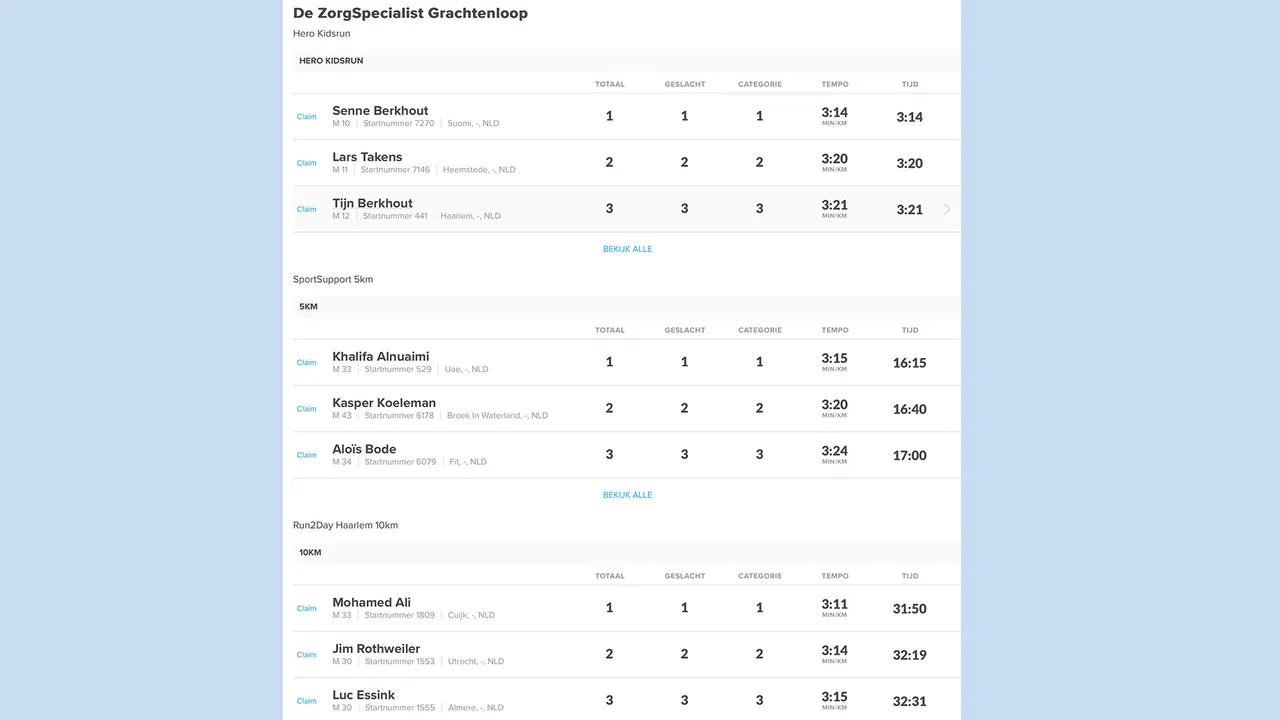Claim the Mohamed Ali result

pyautogui.click(x=306, y=609)
